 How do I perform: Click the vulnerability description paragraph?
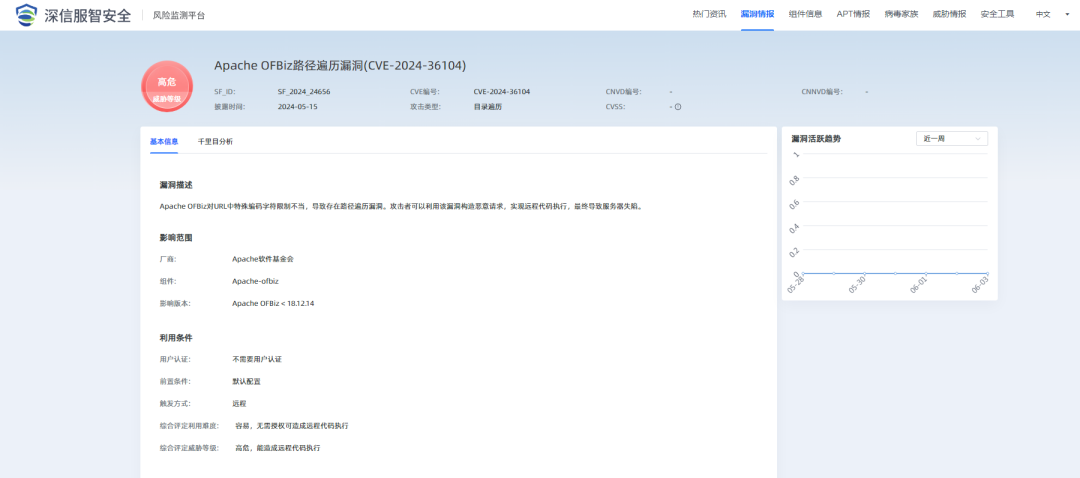[x=401, y=206]
